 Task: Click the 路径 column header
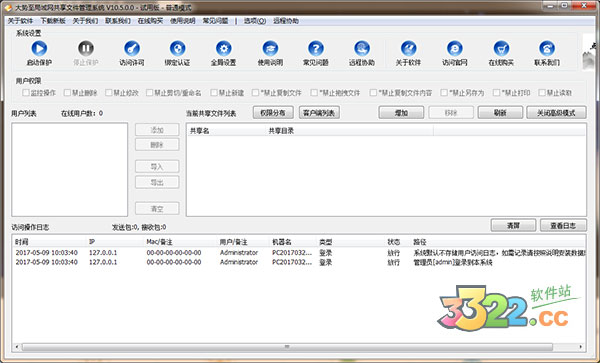click(498, 242)
